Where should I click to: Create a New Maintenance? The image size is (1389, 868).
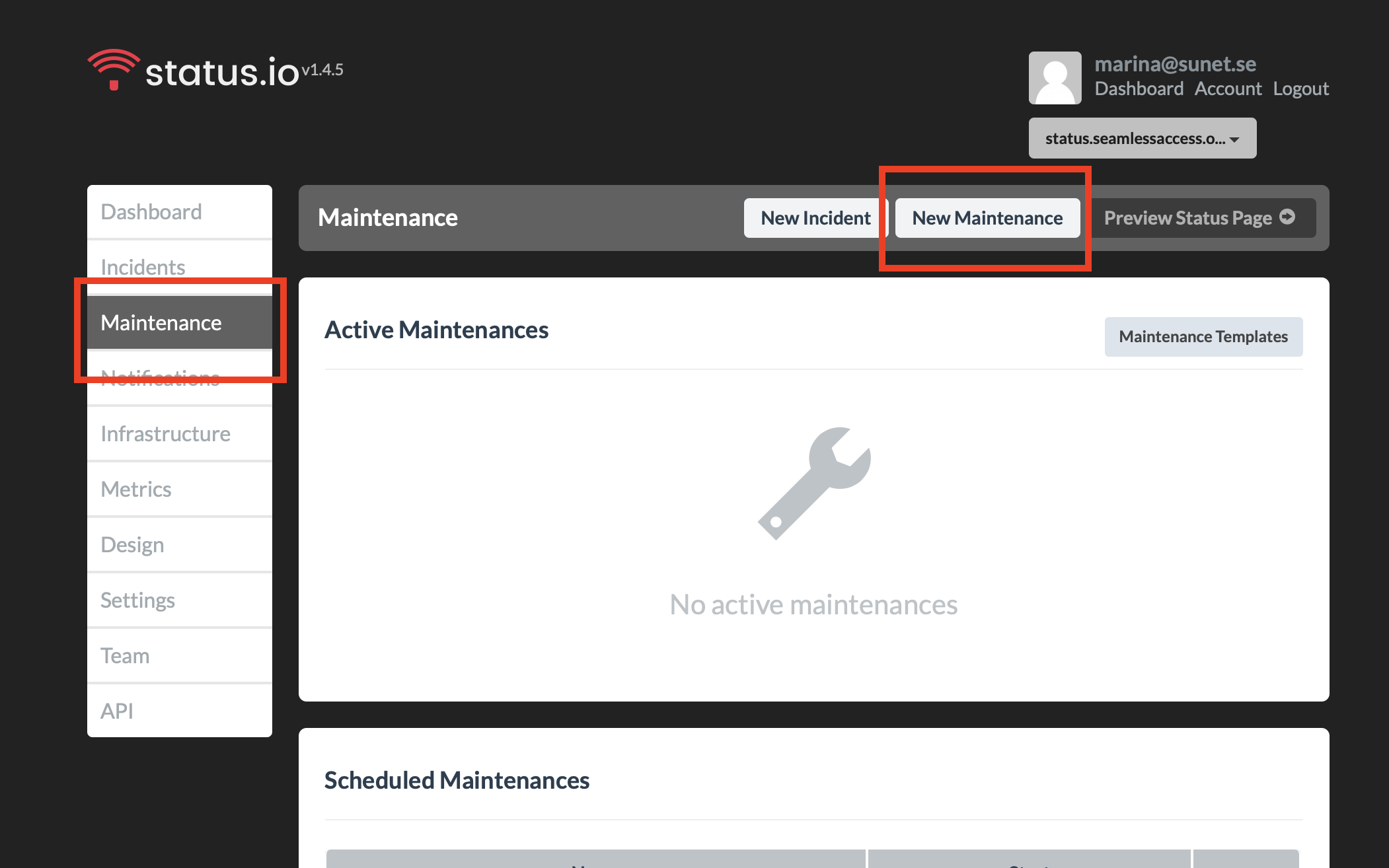(987, 218)
